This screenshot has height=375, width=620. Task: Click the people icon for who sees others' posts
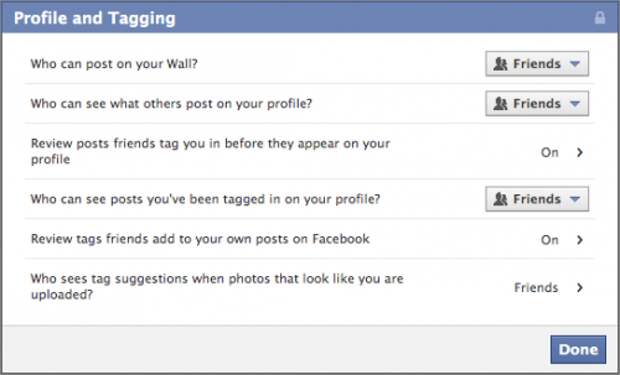[500, 104]
